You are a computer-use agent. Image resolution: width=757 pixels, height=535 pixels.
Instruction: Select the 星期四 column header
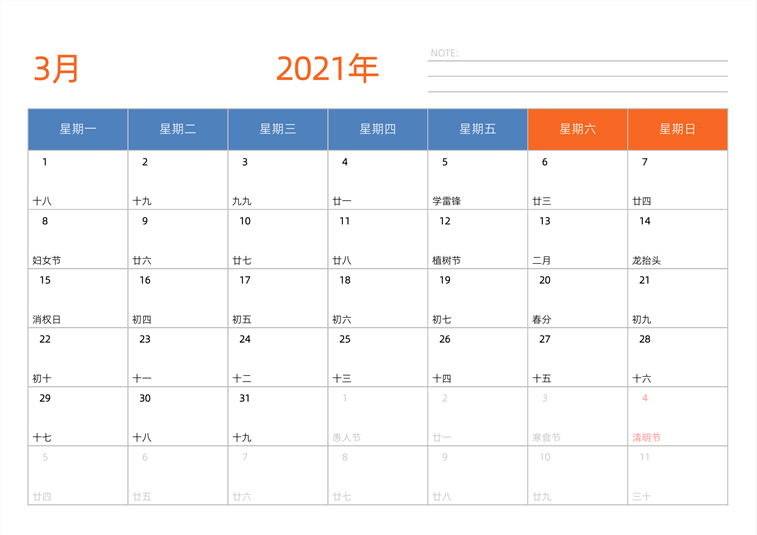[x=378, y=129]
